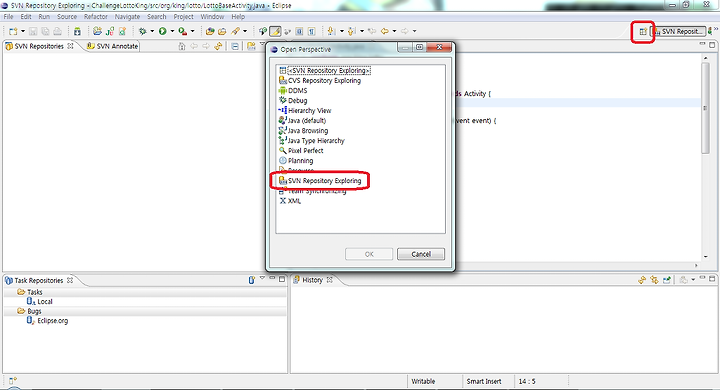Switch to SVN Annotate tab
This screenshot has height=390, width=720.
tap(113, 46)
